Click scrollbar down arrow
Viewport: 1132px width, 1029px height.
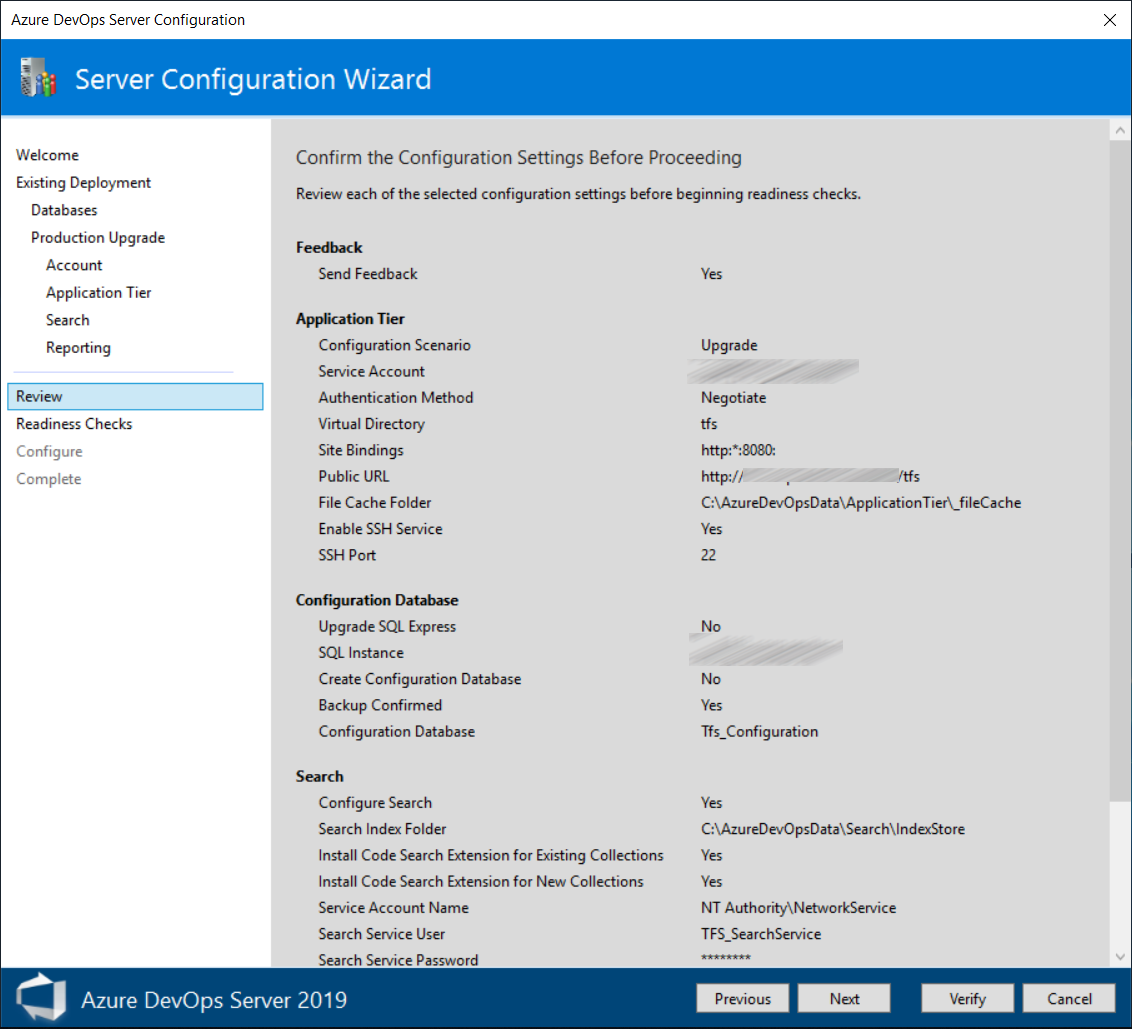[1120, 957]
